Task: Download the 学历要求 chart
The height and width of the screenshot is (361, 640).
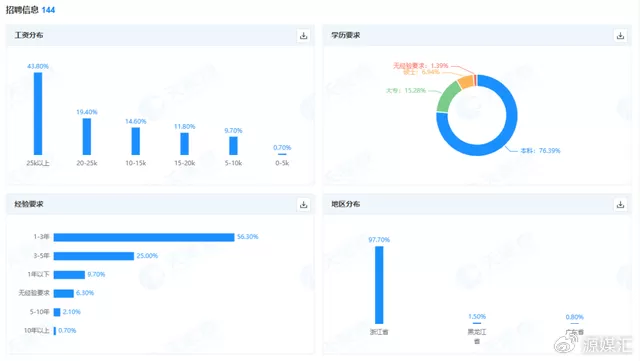Action: (620, 36)
